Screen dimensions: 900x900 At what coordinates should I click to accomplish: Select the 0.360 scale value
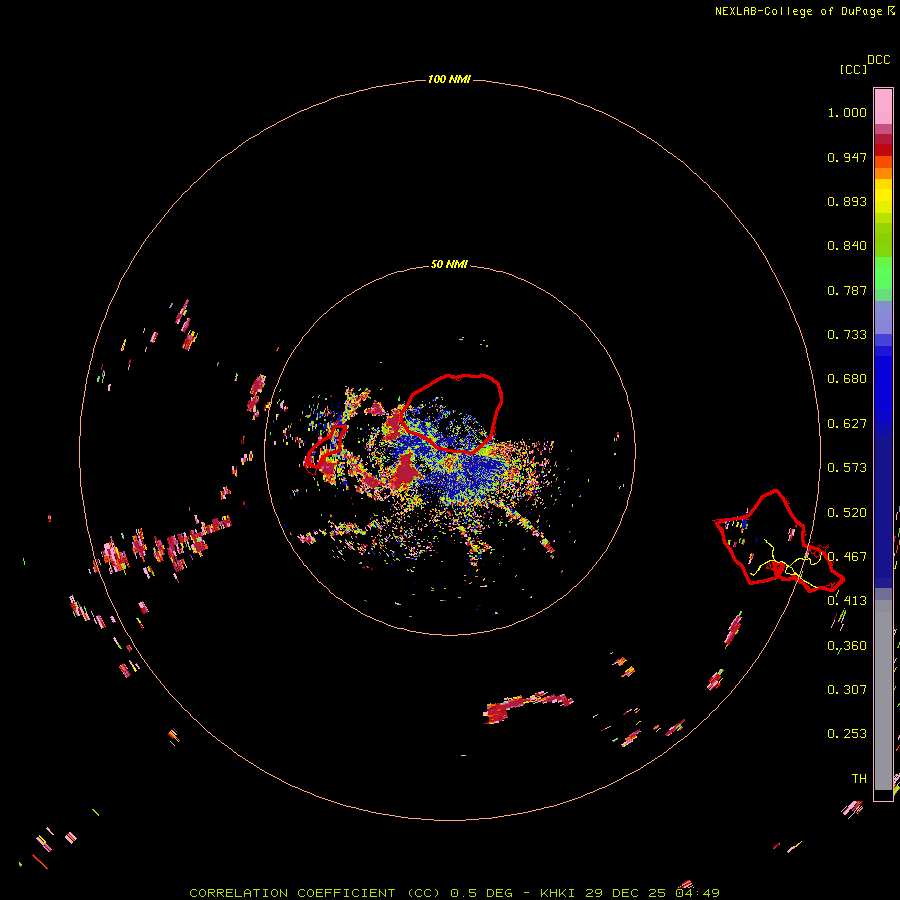coord(847,646)
